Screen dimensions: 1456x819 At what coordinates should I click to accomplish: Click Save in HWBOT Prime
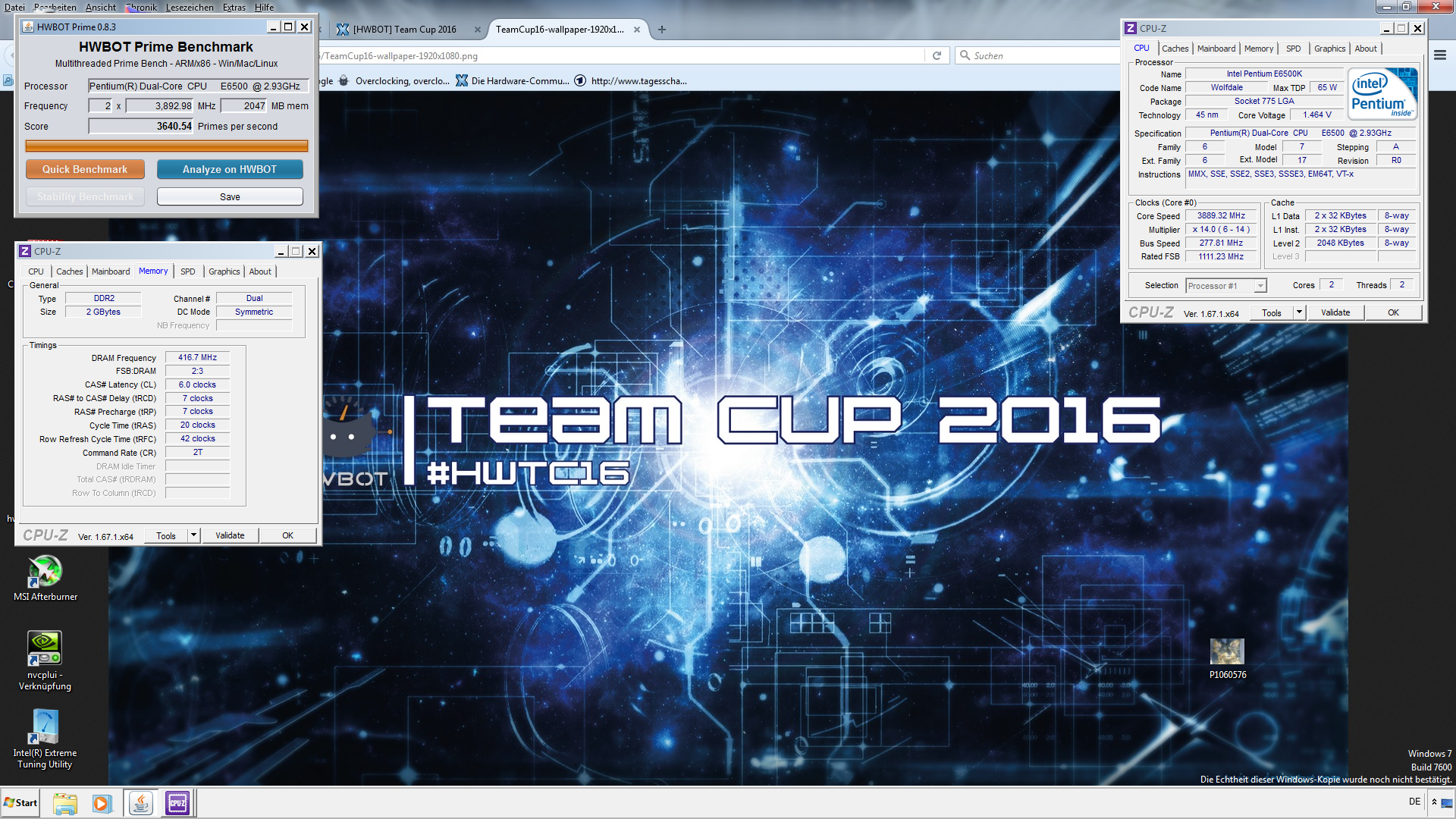click(x=230, y=196)
